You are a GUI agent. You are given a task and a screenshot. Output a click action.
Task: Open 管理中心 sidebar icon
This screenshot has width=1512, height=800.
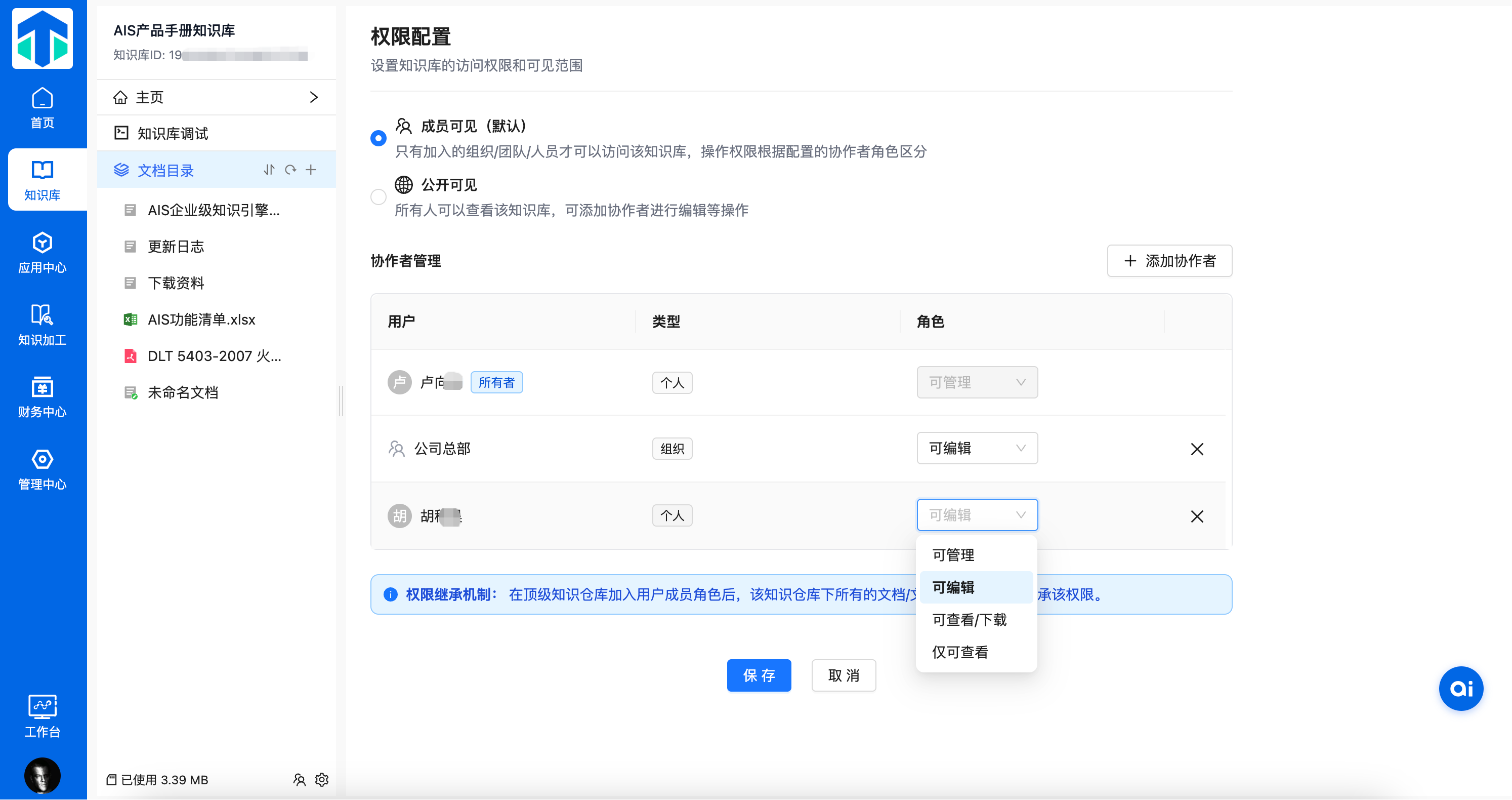point(43,469)
